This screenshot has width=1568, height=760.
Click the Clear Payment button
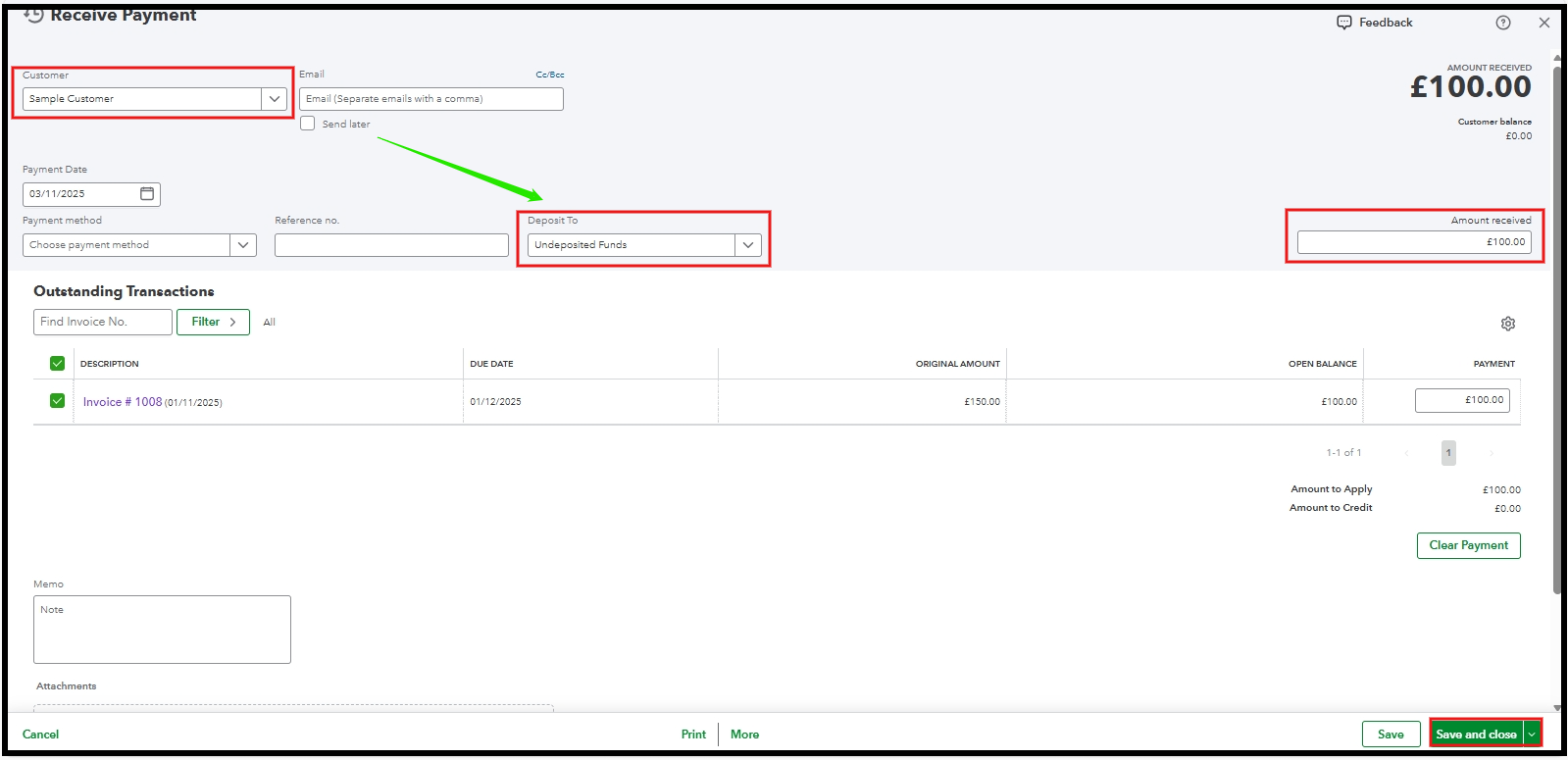pos(1468,545)
